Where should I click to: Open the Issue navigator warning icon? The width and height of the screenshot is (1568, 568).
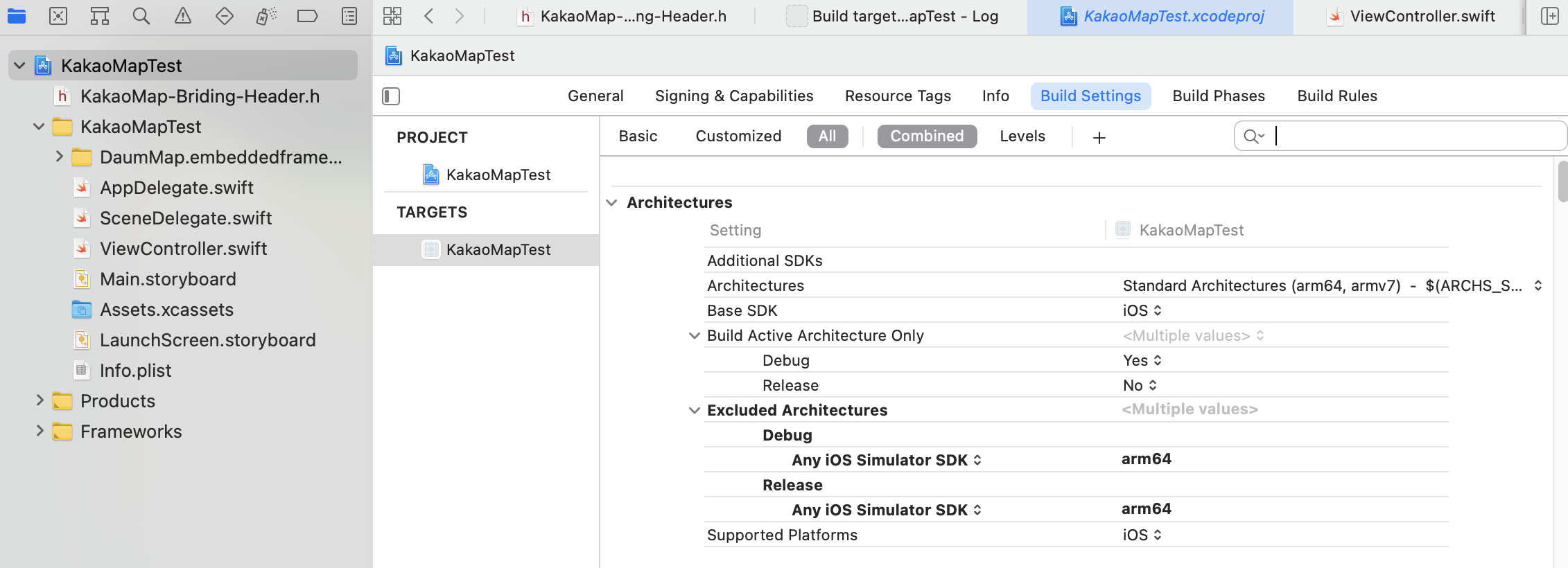click(x=183, y=16)
